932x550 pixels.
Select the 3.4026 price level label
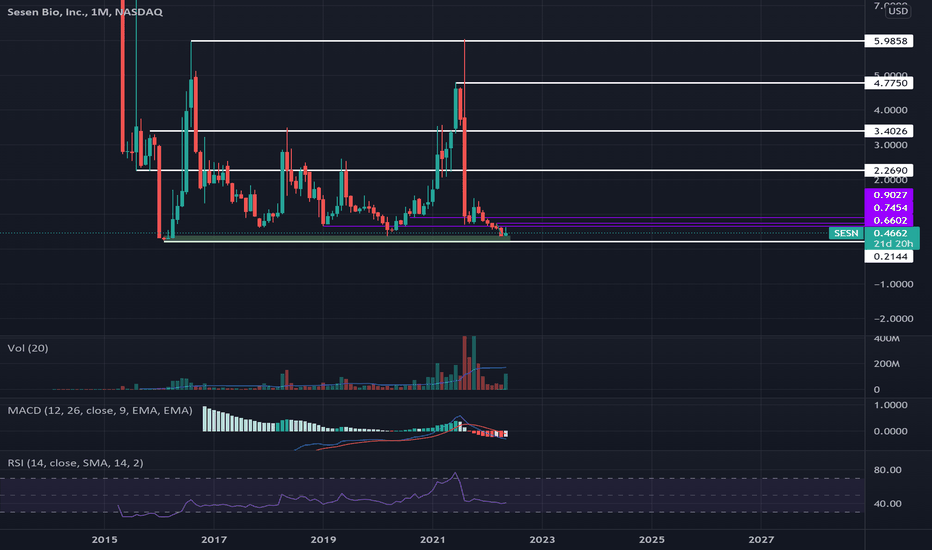click(x=889, y=131)
